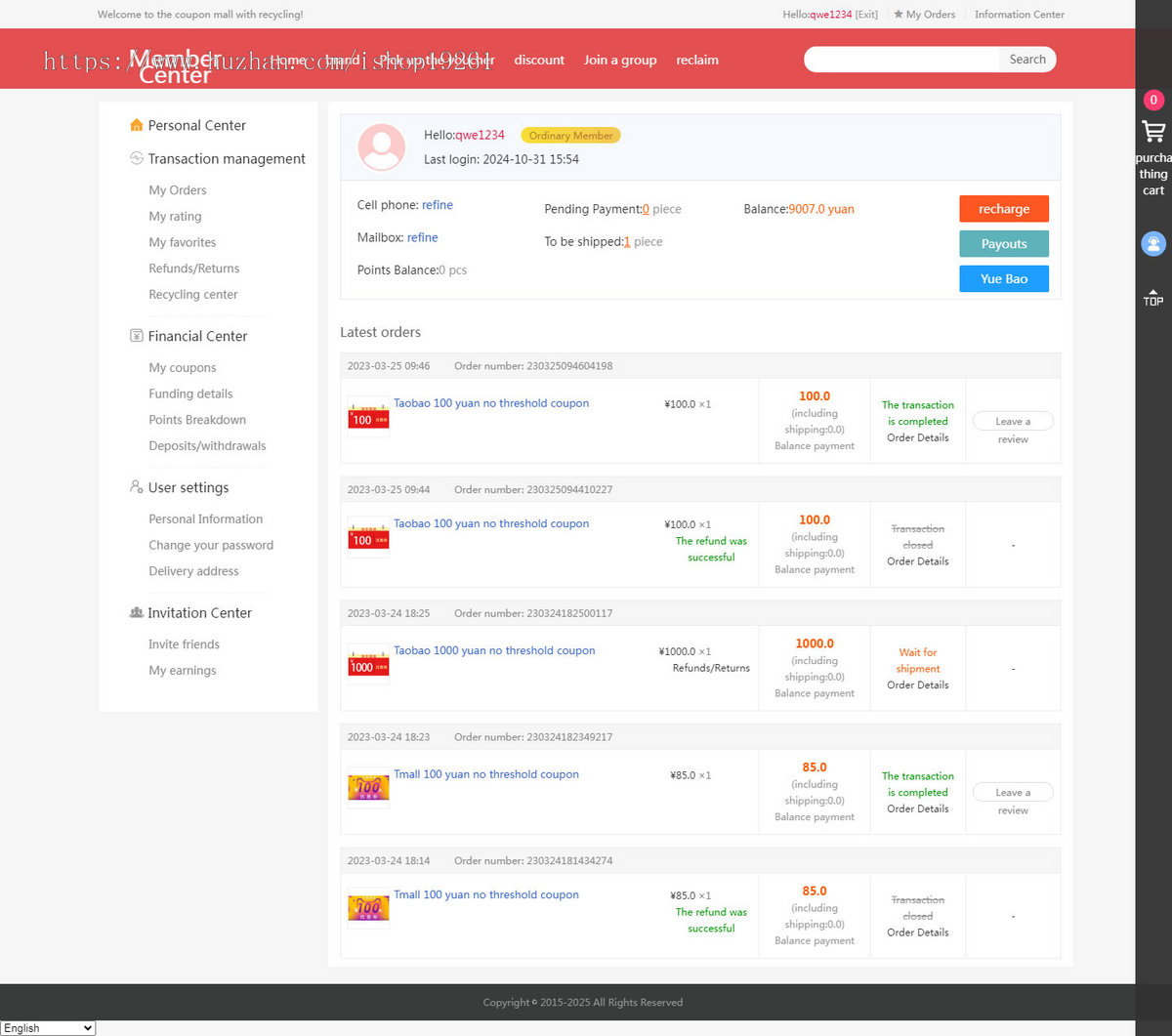This screenshot has width=1172, height=1036.
Task: Open Taobao 1000 yuan coupon thumbnail
Action: coord(368,664)
